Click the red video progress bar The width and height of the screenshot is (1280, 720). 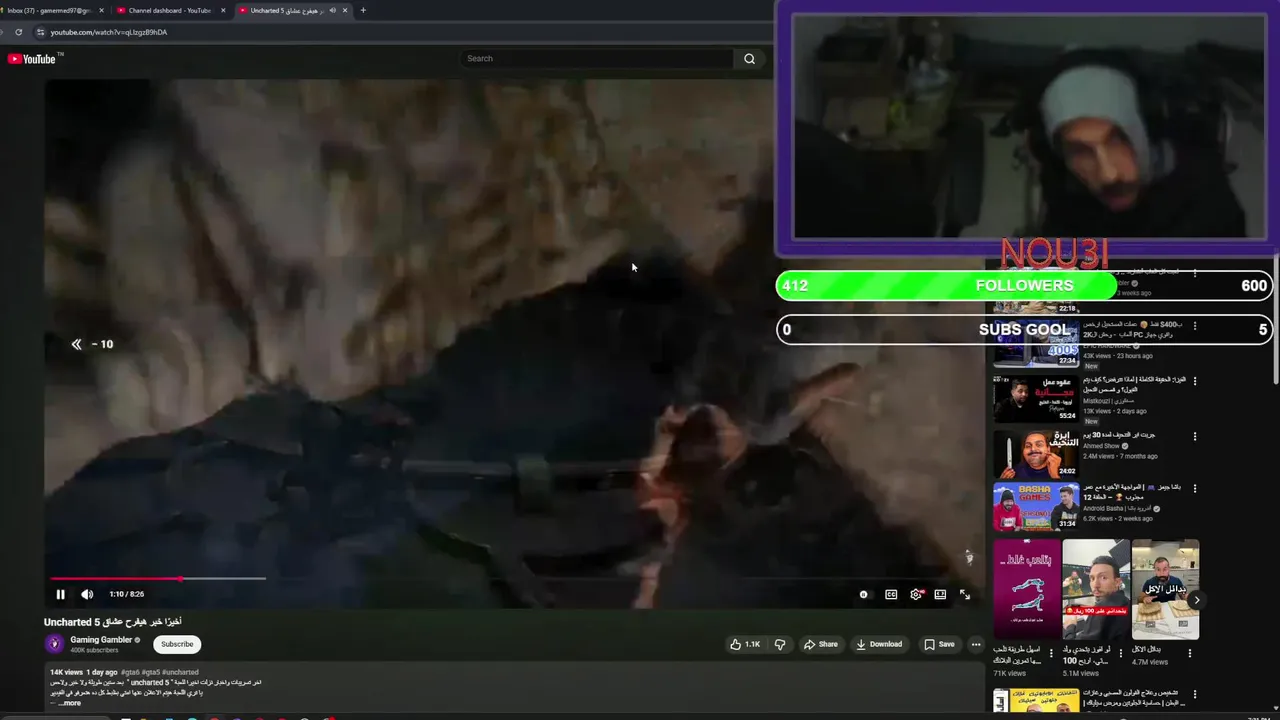click(x=115, y=578)
